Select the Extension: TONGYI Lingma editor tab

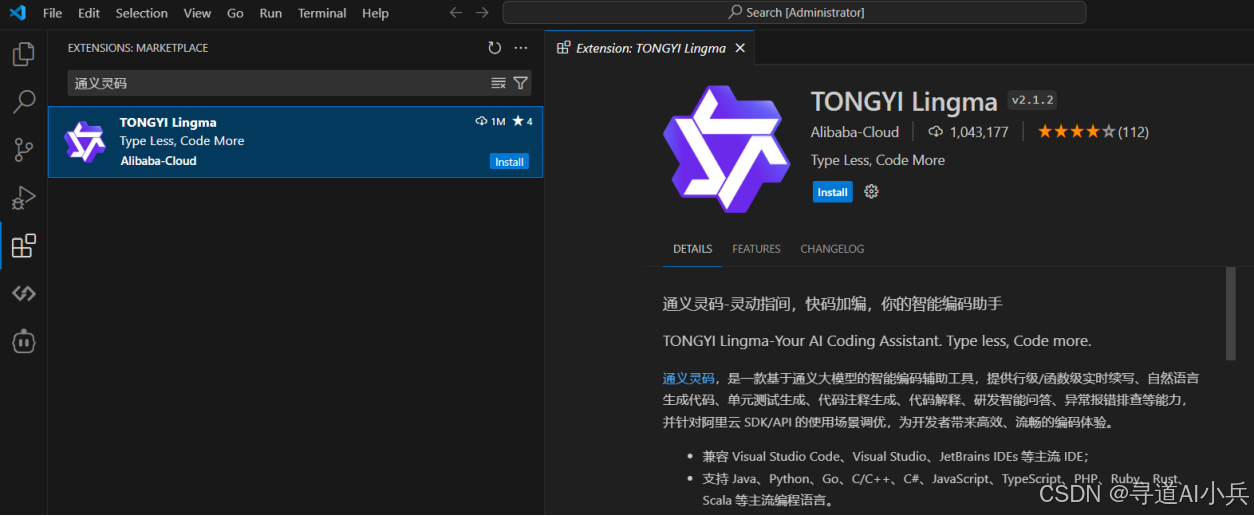tap(650, 48)
